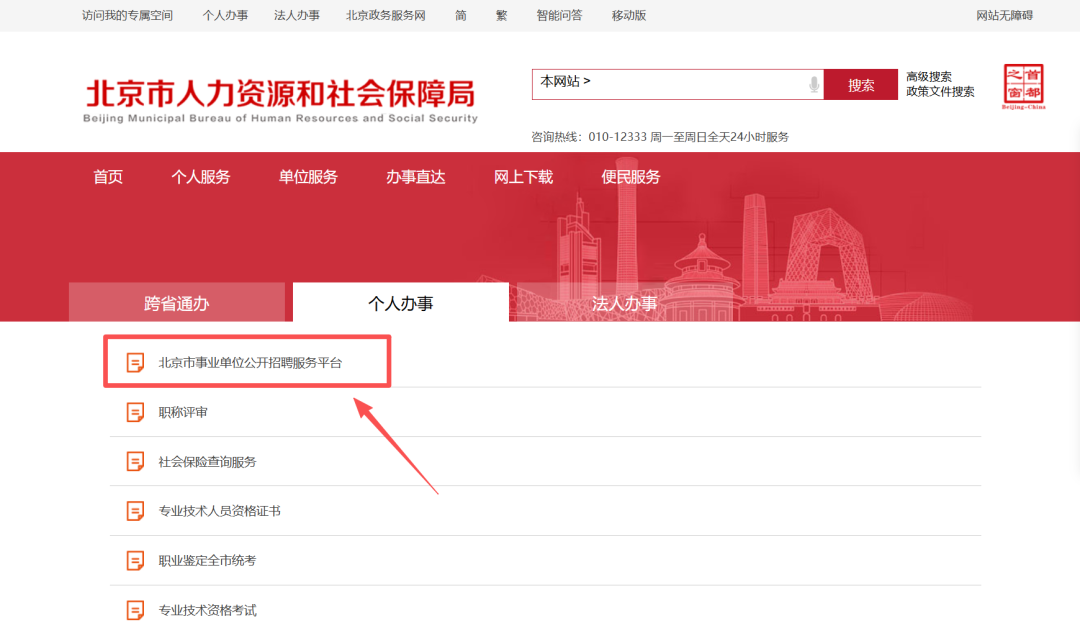Click the hotline text 010-12333
Viewport: 1080px width, 627px height.
(x=617, y=137)
